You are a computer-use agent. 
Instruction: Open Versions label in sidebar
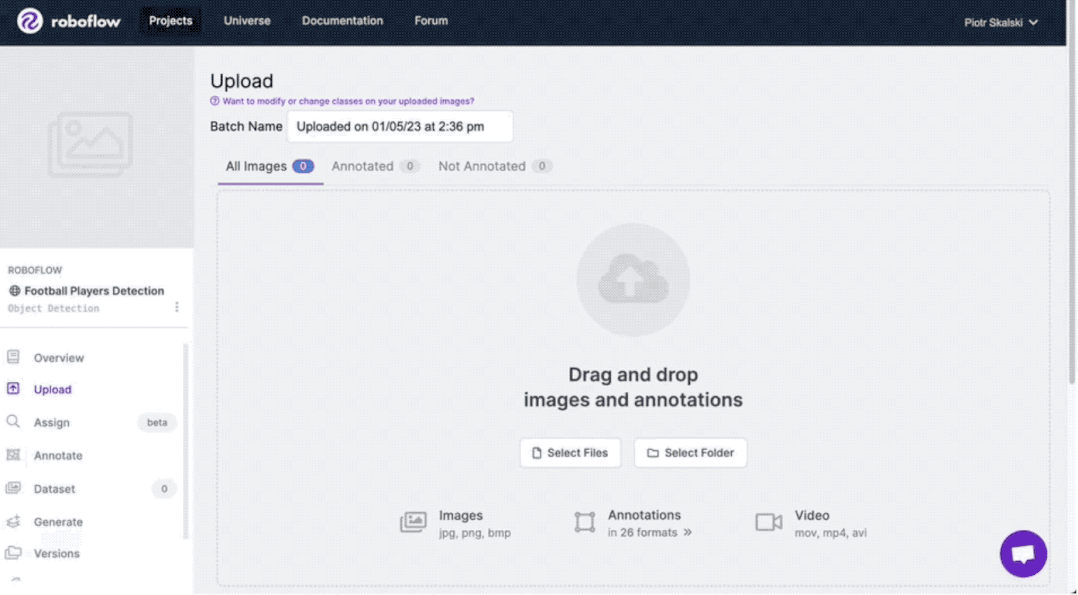(x=56, y=553)
